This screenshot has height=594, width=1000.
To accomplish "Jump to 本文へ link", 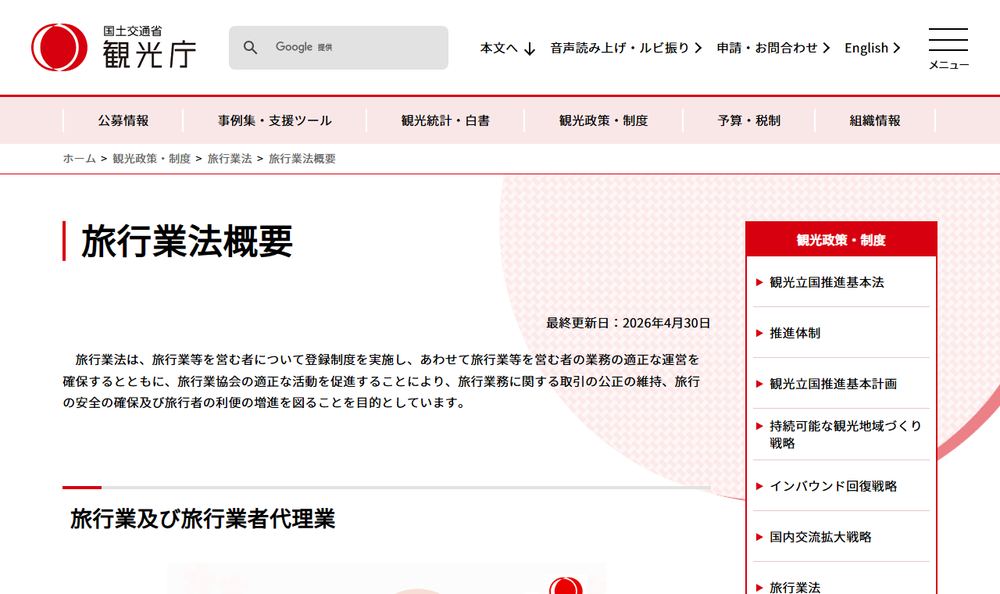I will 499,48.
